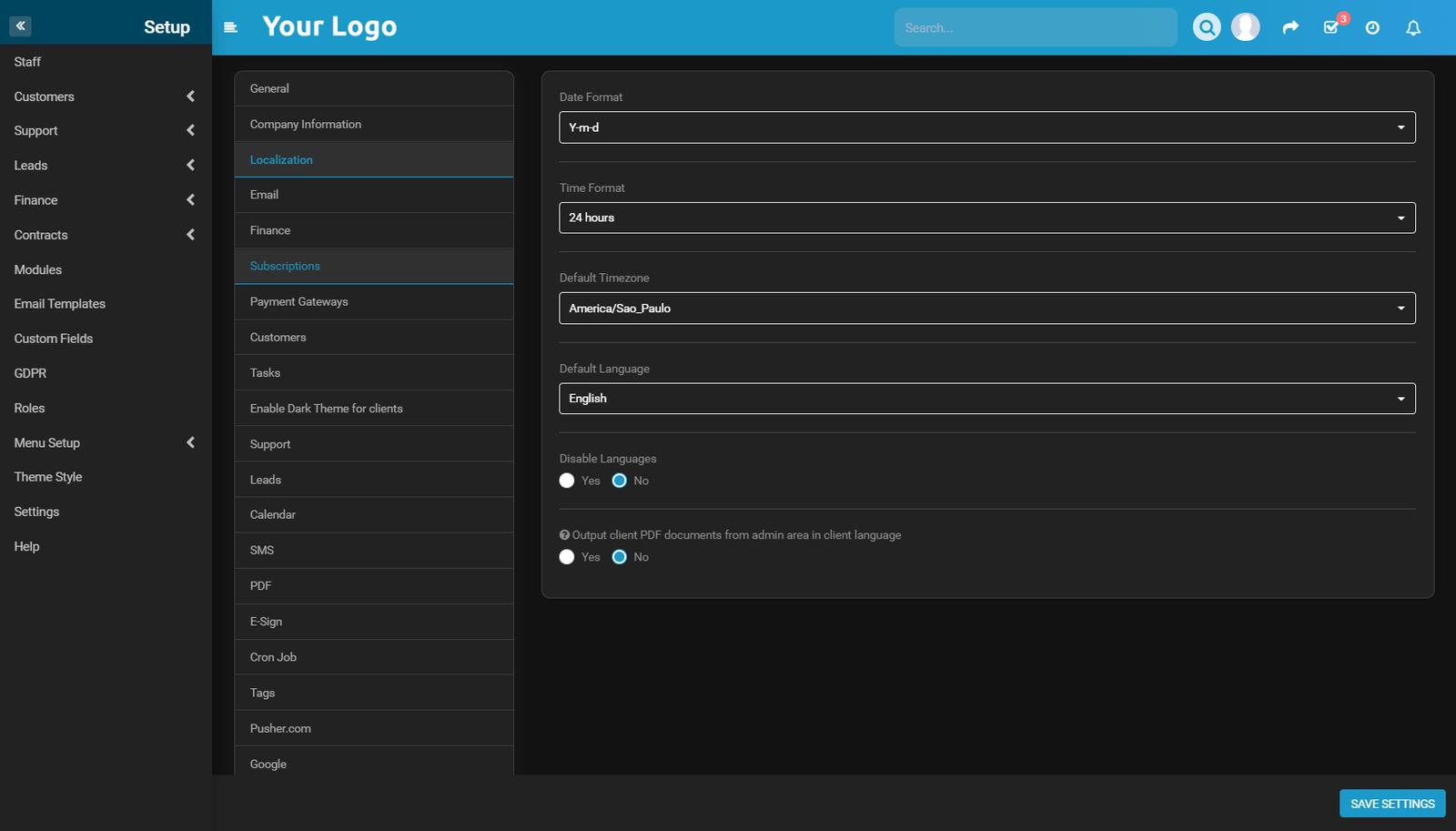Viewport: 1456px width, 831px height.
Task: Open the Email Templates menu item
Action: pos(59,303)
